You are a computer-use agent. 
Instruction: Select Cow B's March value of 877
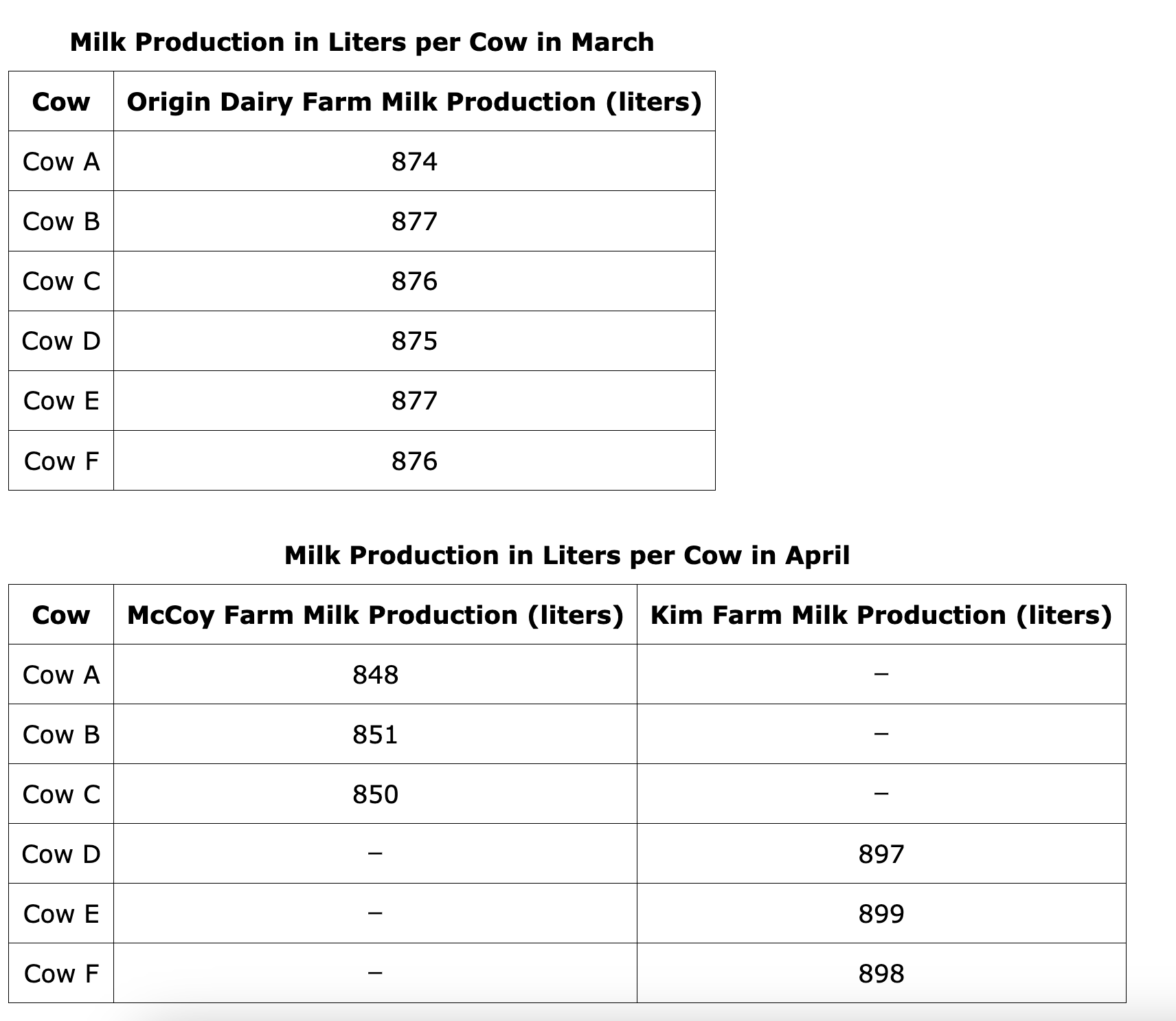pyautogui.click(x=414, y=221)
